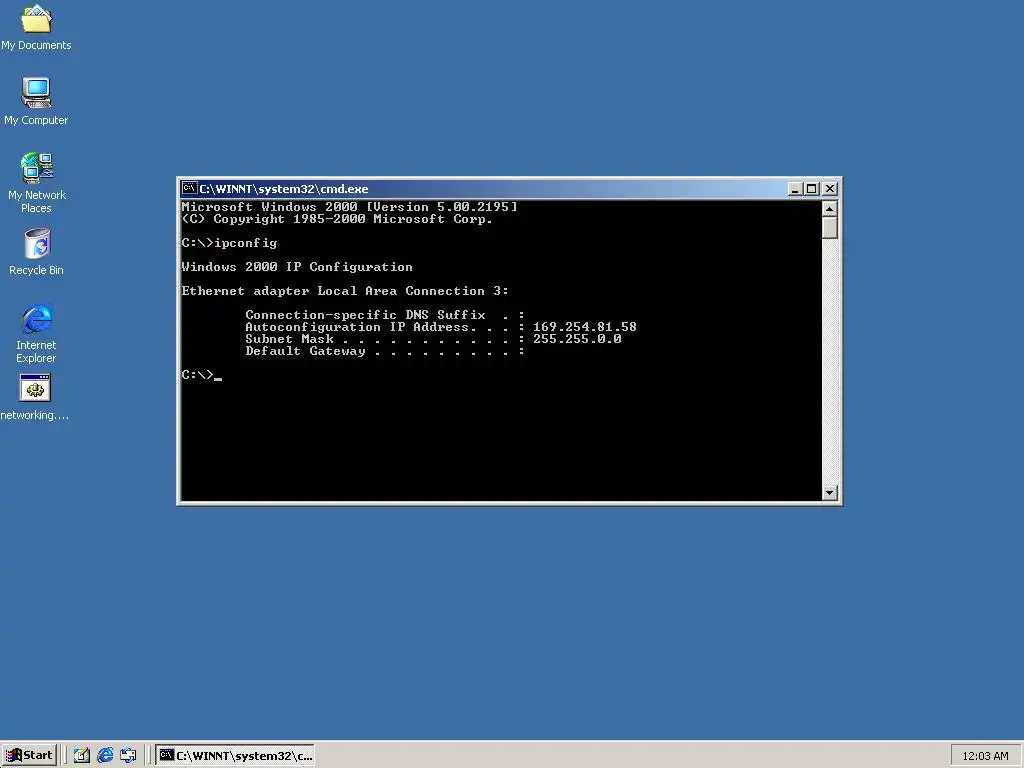
Task: Click the 'ipconfig' command text
Action: click(x=246, y=243)
